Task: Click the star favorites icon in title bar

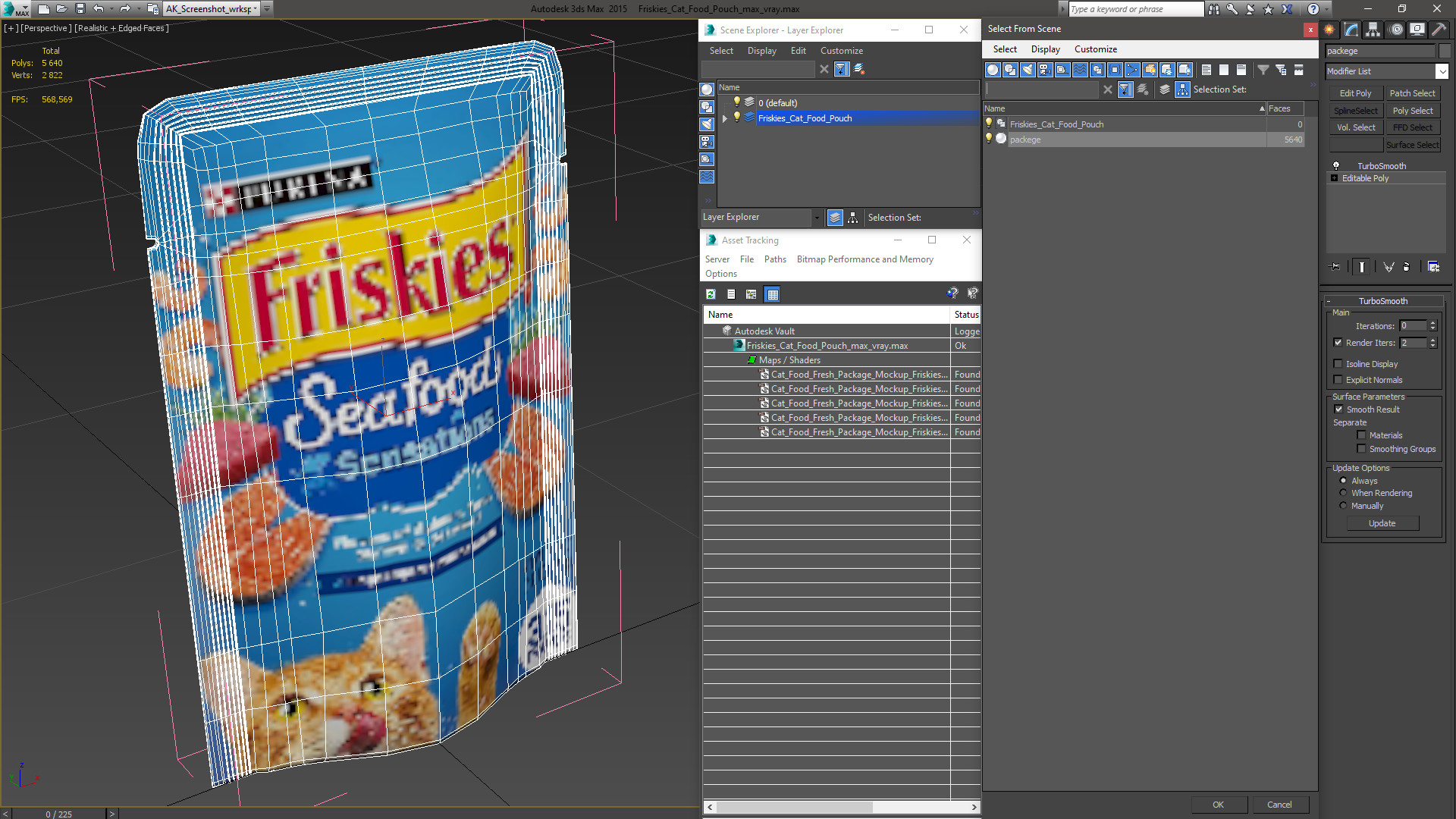Action: [x=1268, y=9]
